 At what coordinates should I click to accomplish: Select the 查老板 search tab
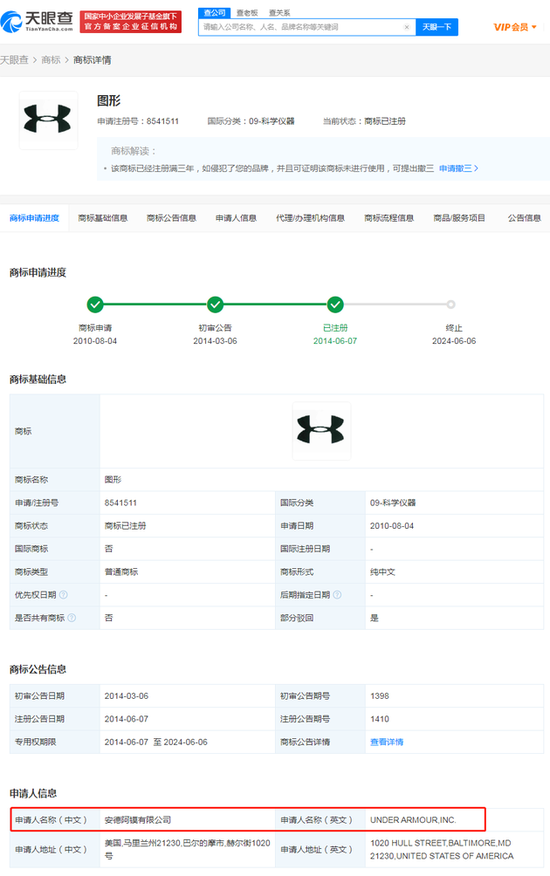(246, 13)
